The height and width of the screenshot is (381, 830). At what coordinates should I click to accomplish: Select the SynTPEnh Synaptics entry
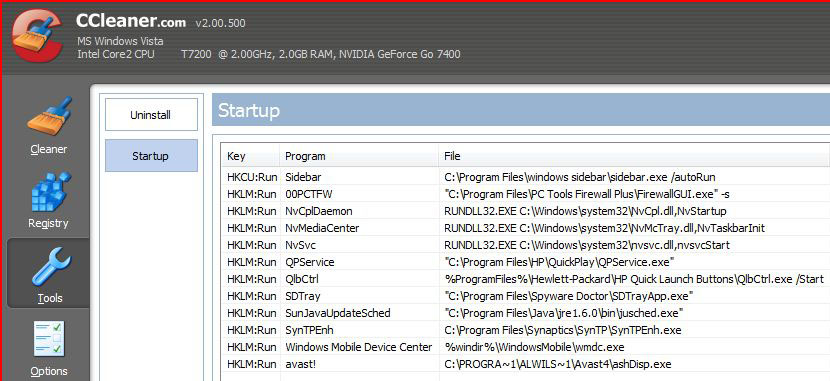coord(526,330)
